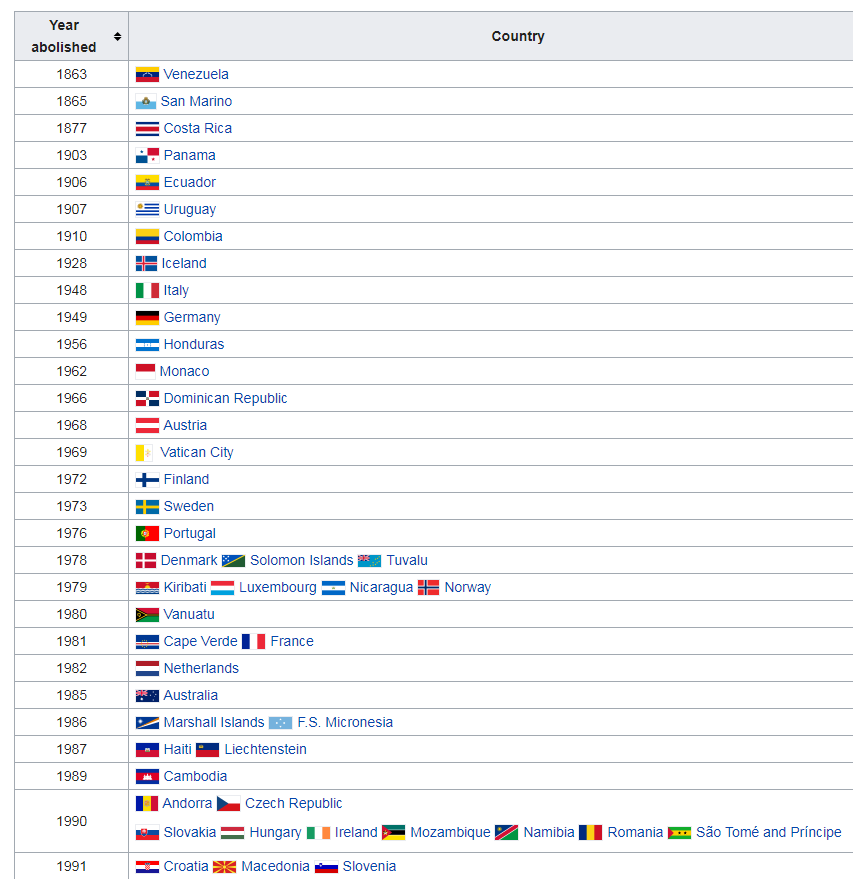Open the Austria link

[185, 425]
